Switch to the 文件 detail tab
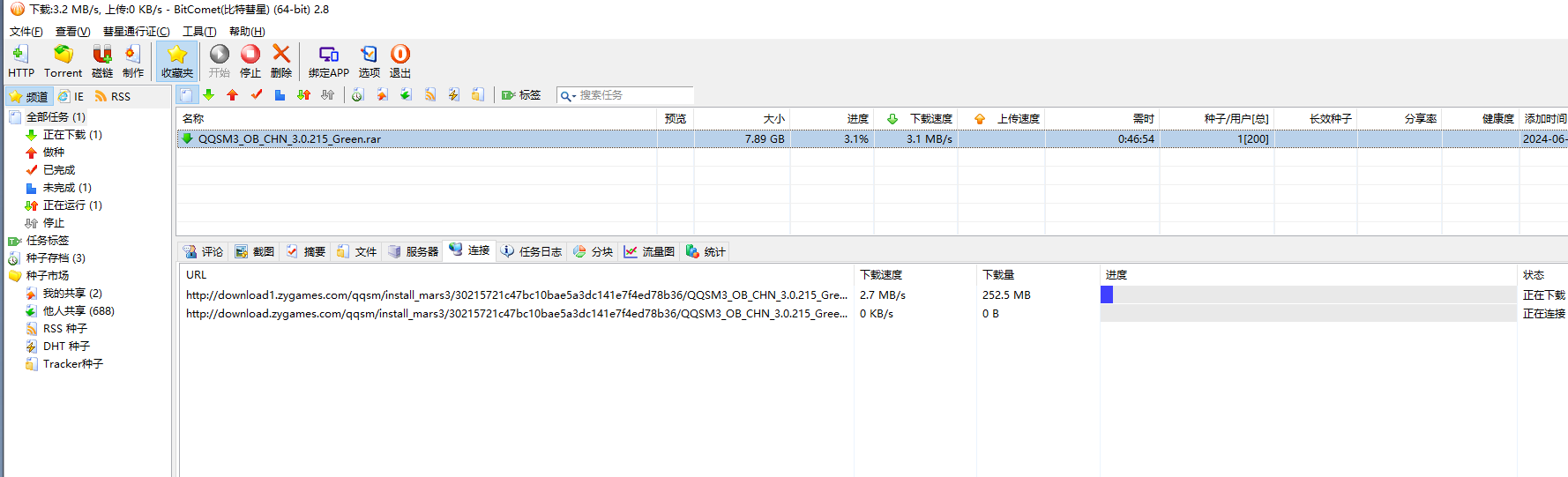The width and height of the screenshot is (1568, 477). pos(356,251)
